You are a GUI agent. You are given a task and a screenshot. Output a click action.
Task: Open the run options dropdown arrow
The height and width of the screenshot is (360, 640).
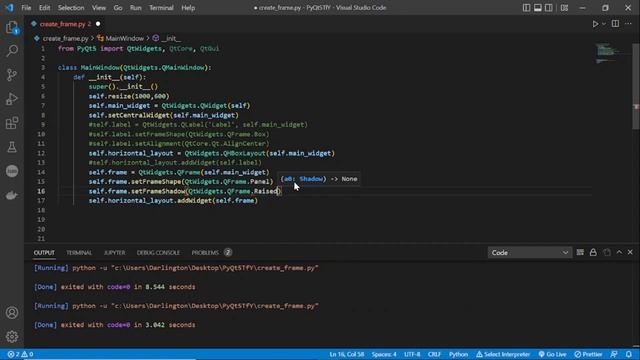click(604, 24)
